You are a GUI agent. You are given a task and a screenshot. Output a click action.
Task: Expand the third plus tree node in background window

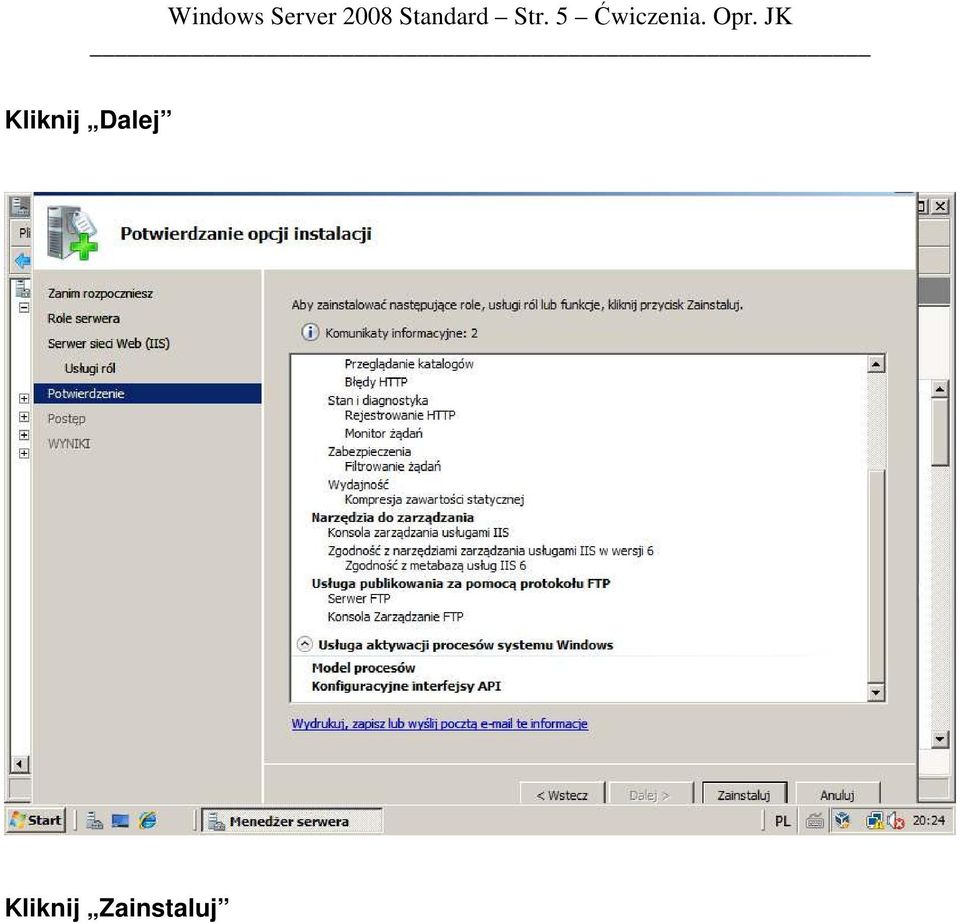coord(23,435)
